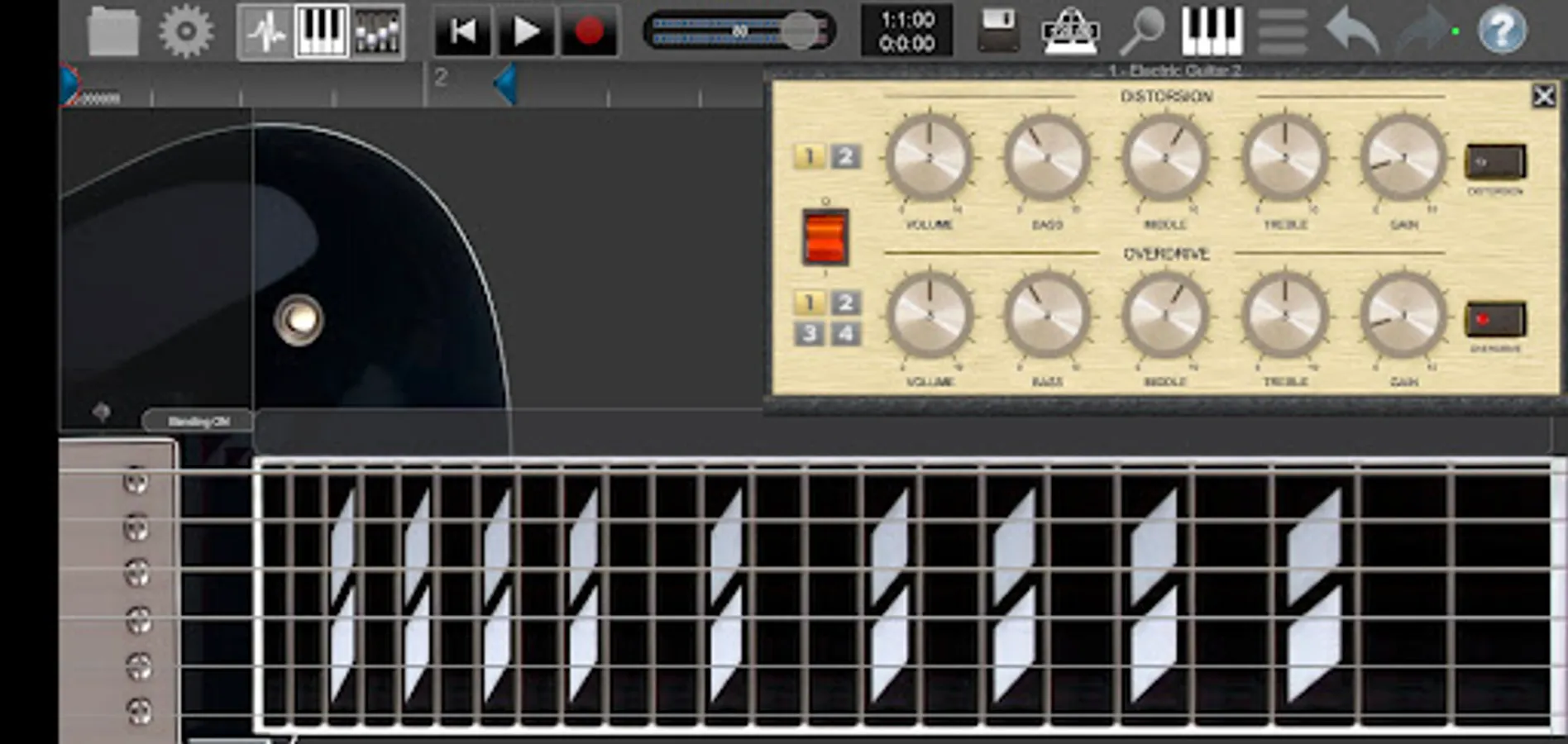Image resolution: width=1568 pixels, height=744 pixels.
Task: Adjust the Overdrive Treble knob
Action: pos(1285,315)
